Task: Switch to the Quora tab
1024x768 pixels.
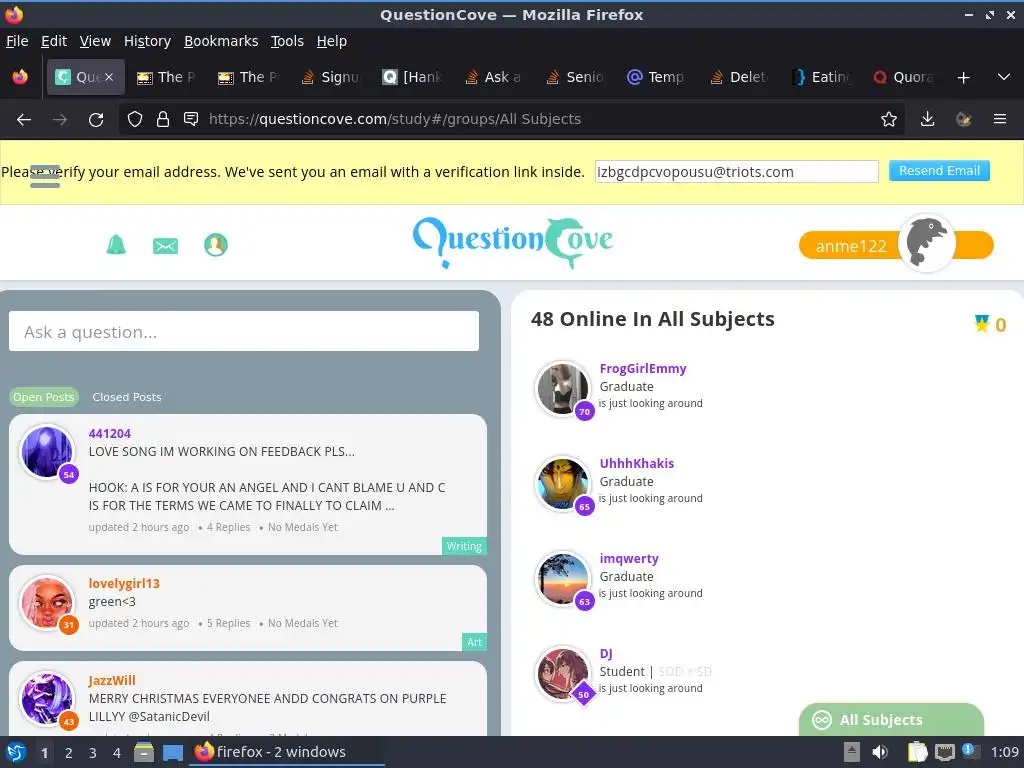Action: (903, 77)
